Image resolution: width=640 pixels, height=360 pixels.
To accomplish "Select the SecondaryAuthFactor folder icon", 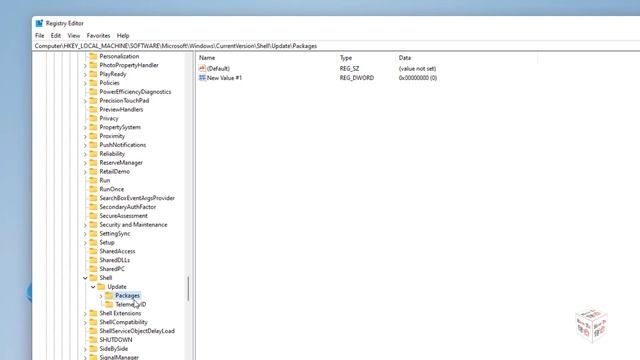I will coord(93,207).
